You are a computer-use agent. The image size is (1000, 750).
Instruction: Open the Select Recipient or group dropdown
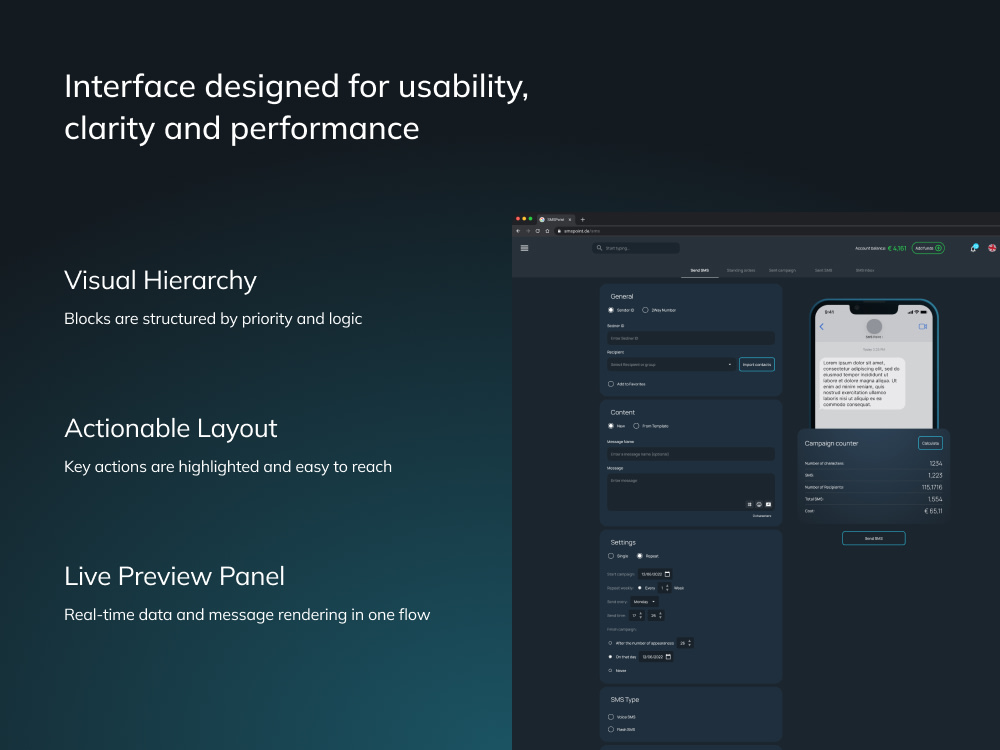point(671,365)
